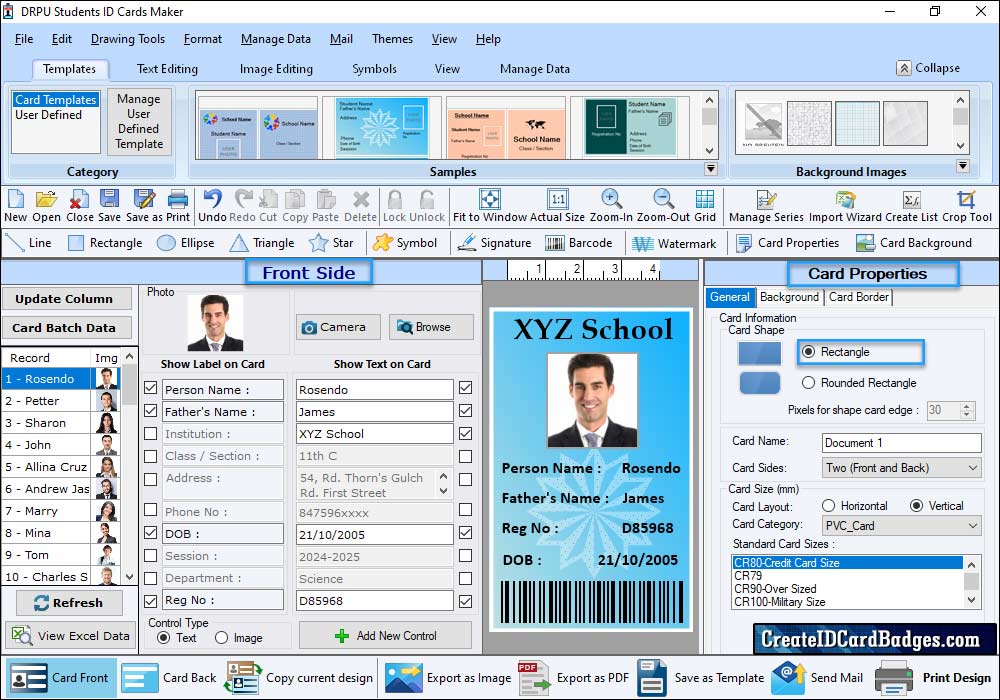Image resolution: width=1000 pixels, height=700 pixels.
Task: Open Card Background tool
Action: tap(914, 243)
